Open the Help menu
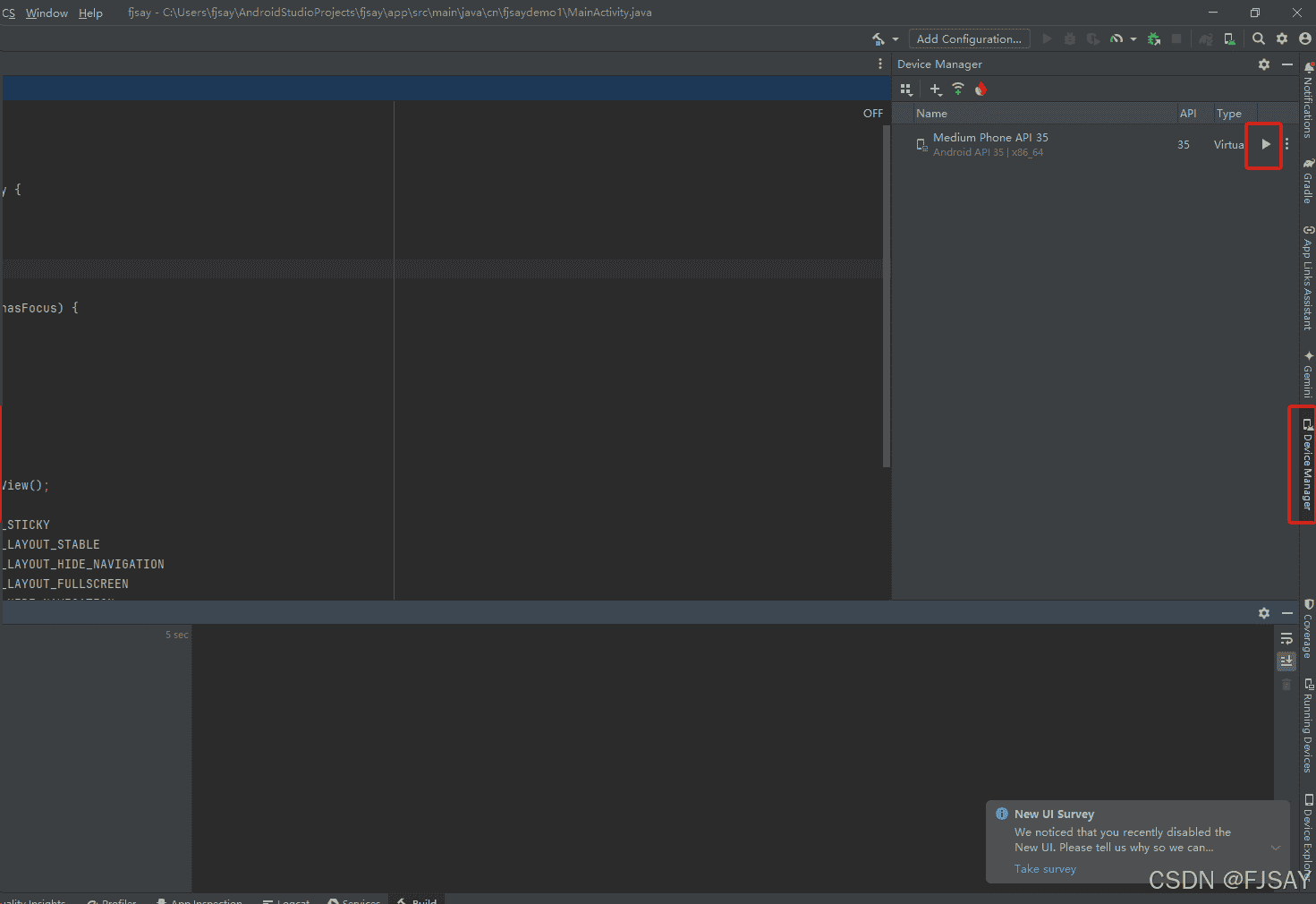This screenshot has height=904, width=1316. click(90, 13)
